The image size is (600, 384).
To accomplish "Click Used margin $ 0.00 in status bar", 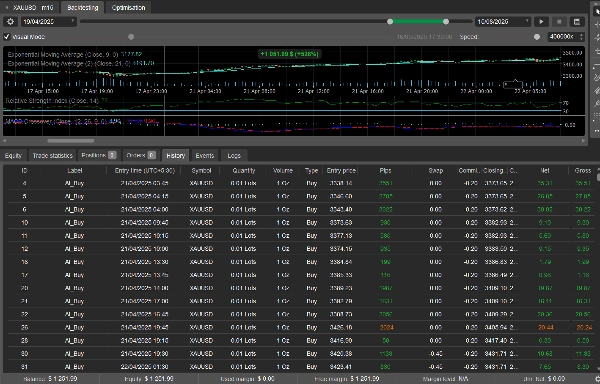I will click(x=248, y=379).
